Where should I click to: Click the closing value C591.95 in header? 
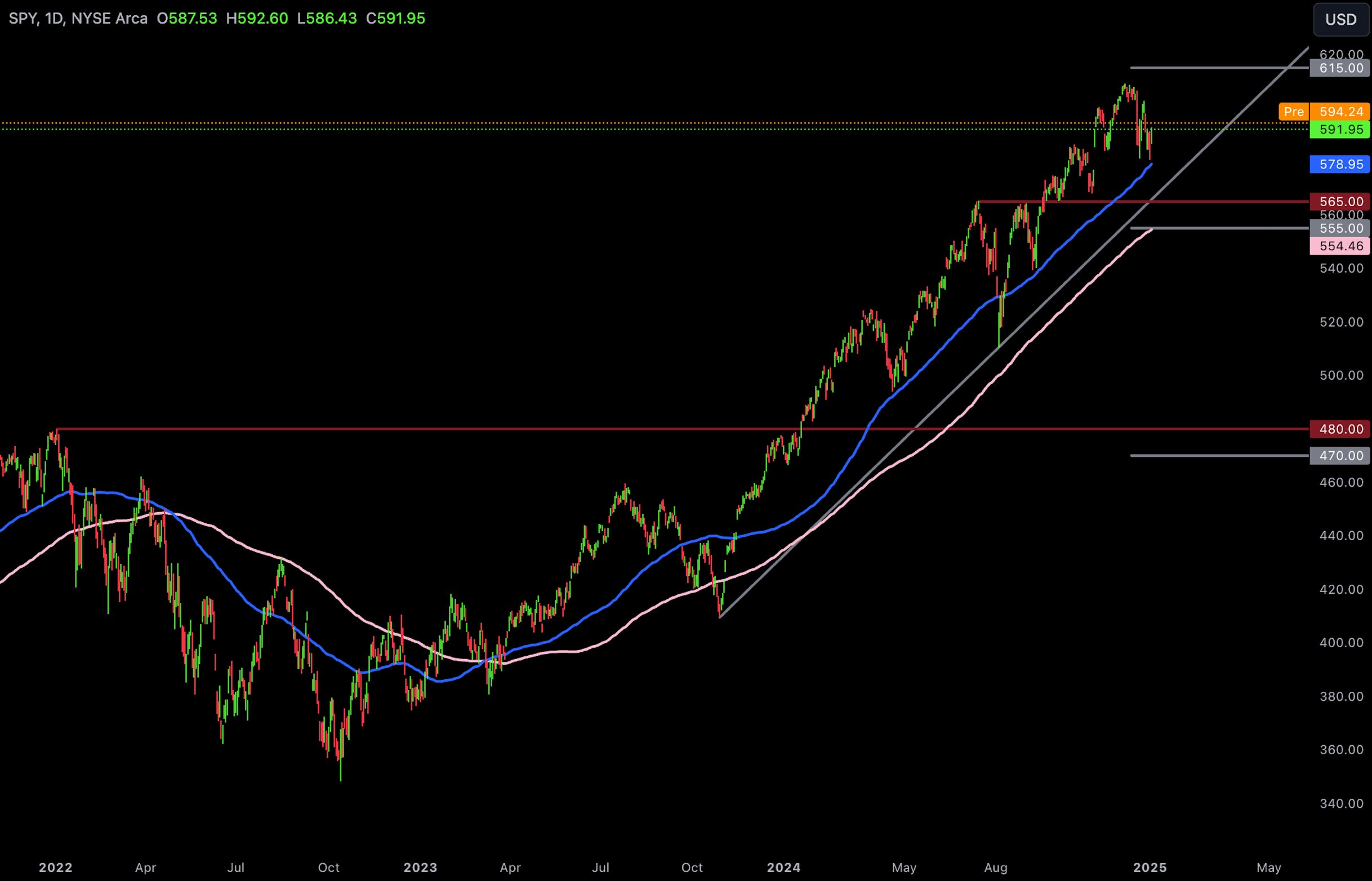coord(395,18)
